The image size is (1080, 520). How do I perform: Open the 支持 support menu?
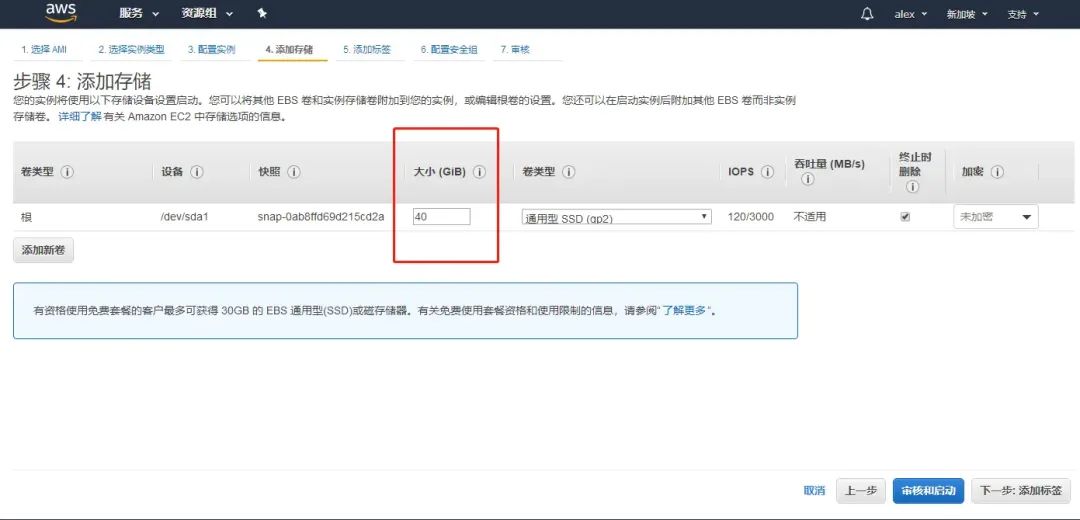tap(1023, 14)
